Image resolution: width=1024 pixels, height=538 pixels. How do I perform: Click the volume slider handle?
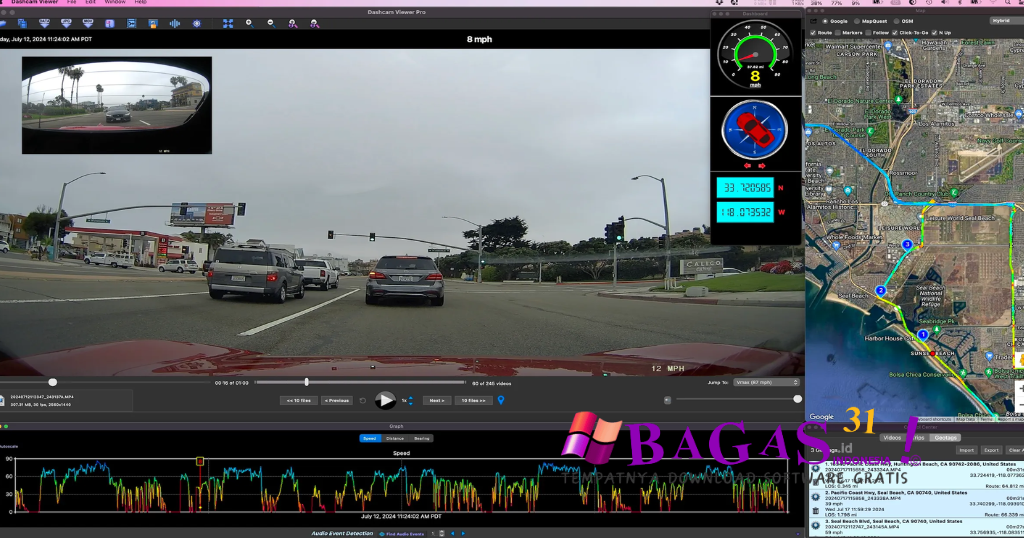click(x=797, y=399)
